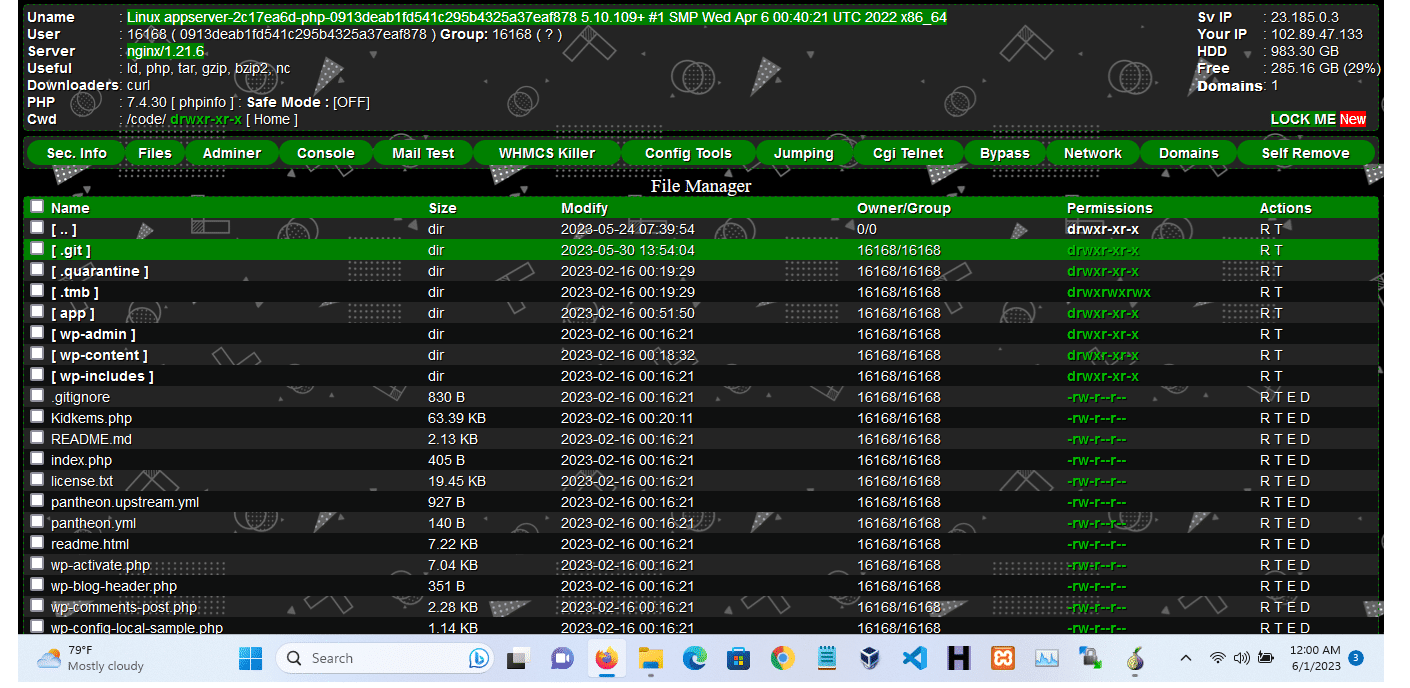1410x688 pixels.
Task: Select checkbox next to Kidkems.php
Action: [37, 417]
